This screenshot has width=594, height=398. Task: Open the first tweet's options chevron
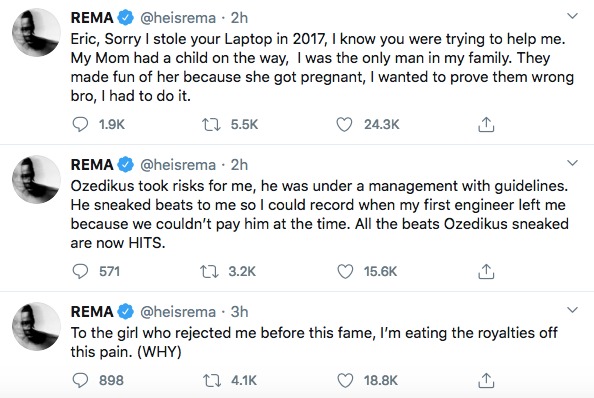pyautogui.click(x=572, y=16)
